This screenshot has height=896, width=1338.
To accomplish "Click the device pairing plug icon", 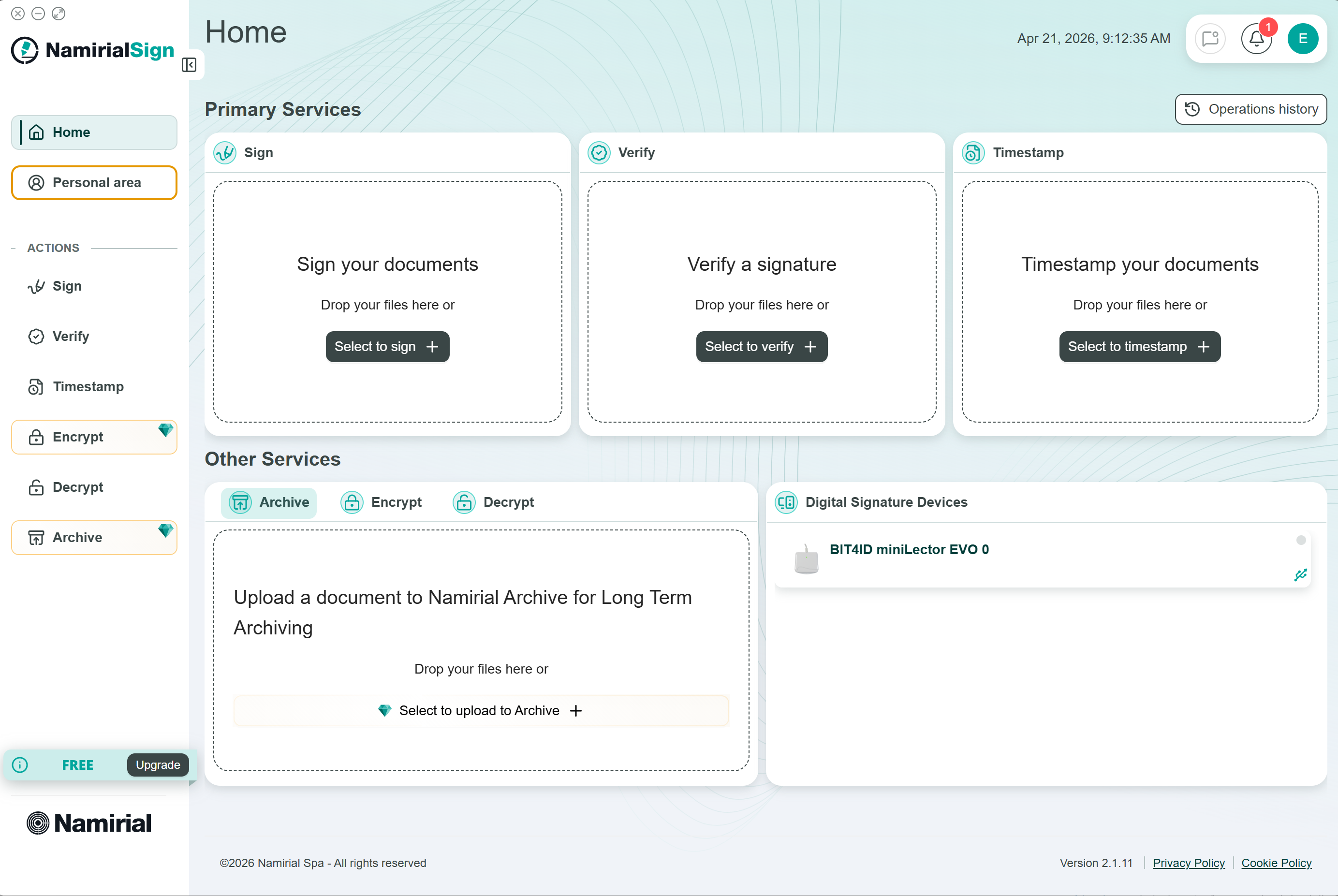I will pyautogui.click(x=1300, y=575).
